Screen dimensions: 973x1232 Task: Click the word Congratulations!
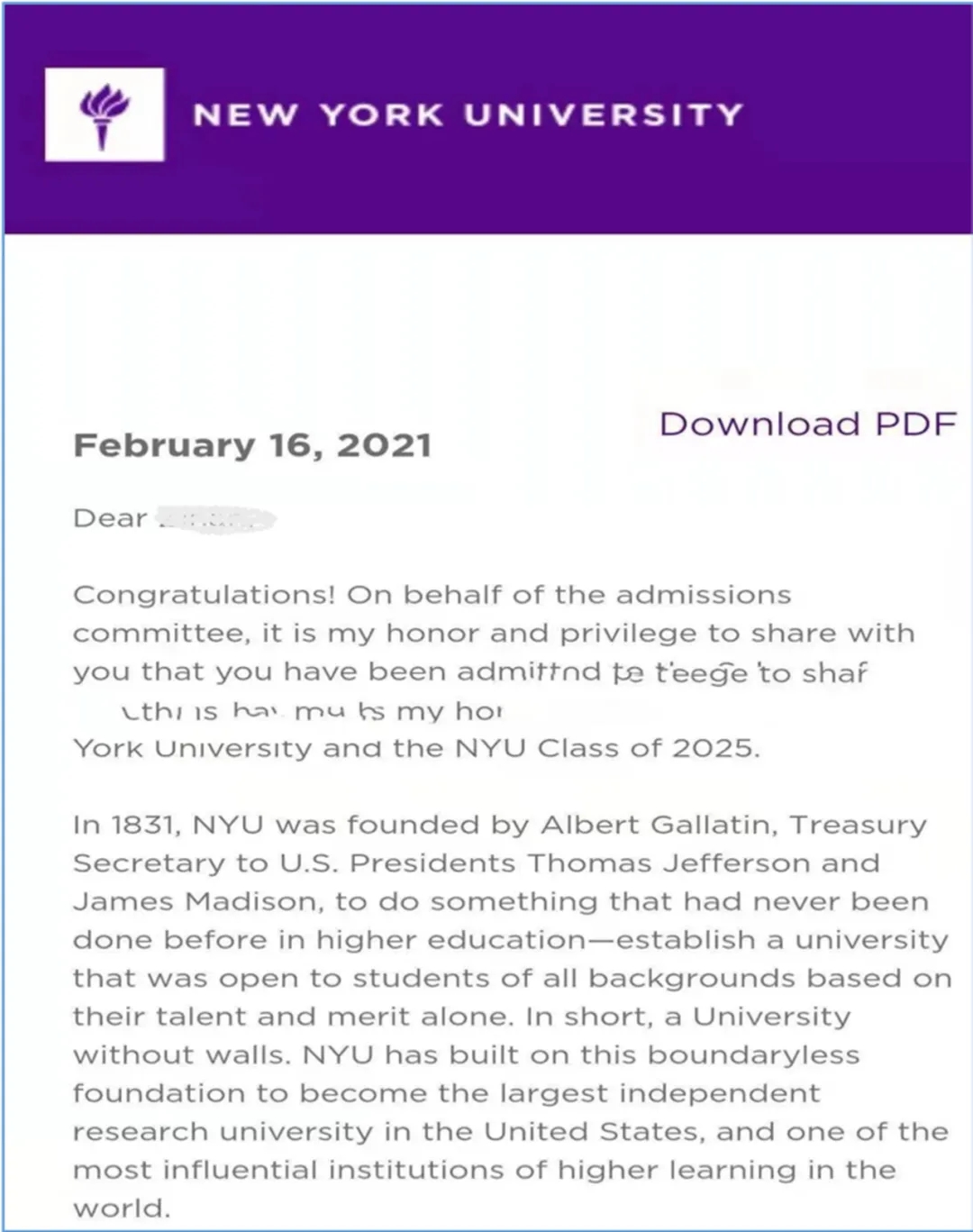(204, 595)
